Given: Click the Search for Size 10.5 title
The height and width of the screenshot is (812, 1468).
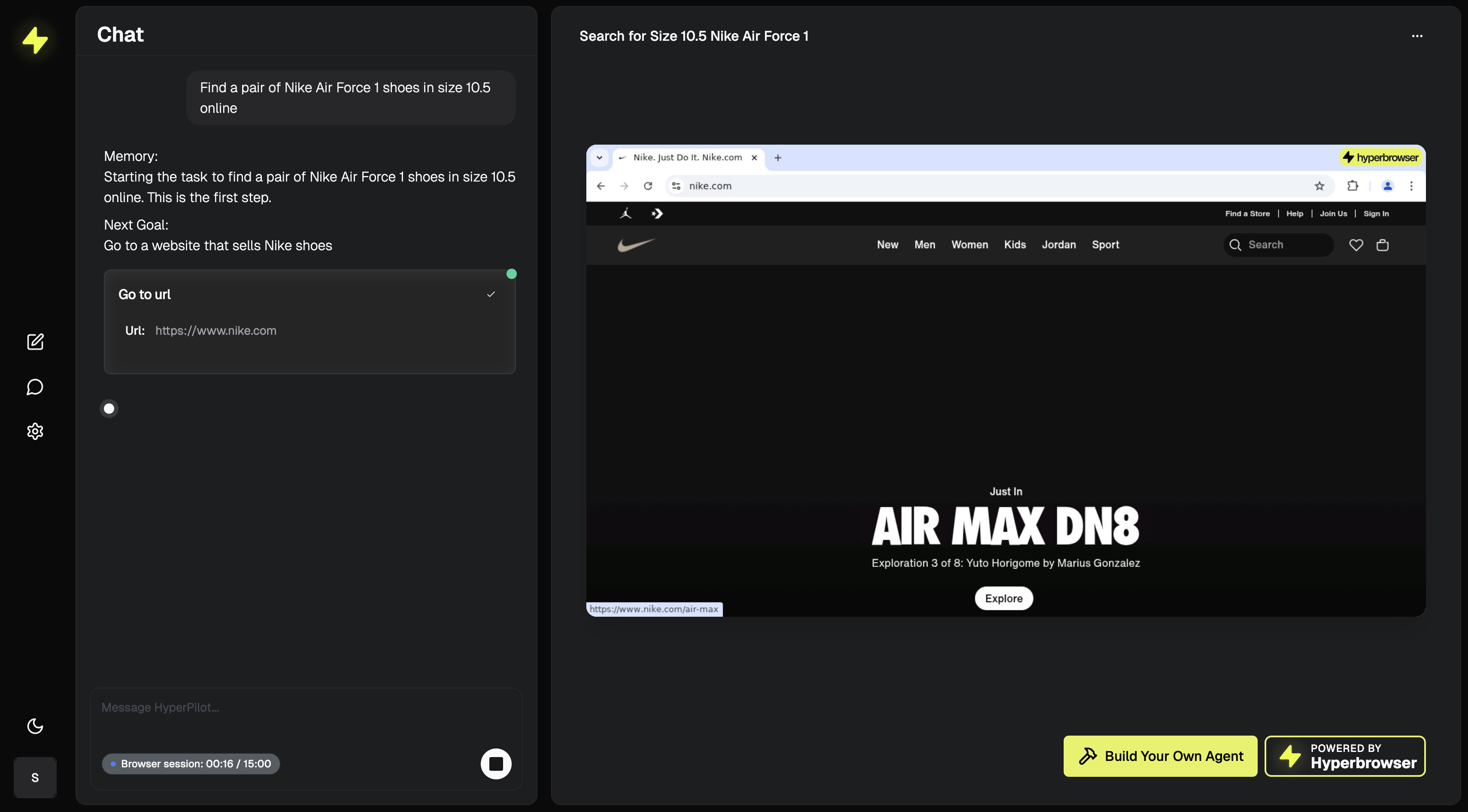Looking at the screenshot, I should click(x=694, y=36).
